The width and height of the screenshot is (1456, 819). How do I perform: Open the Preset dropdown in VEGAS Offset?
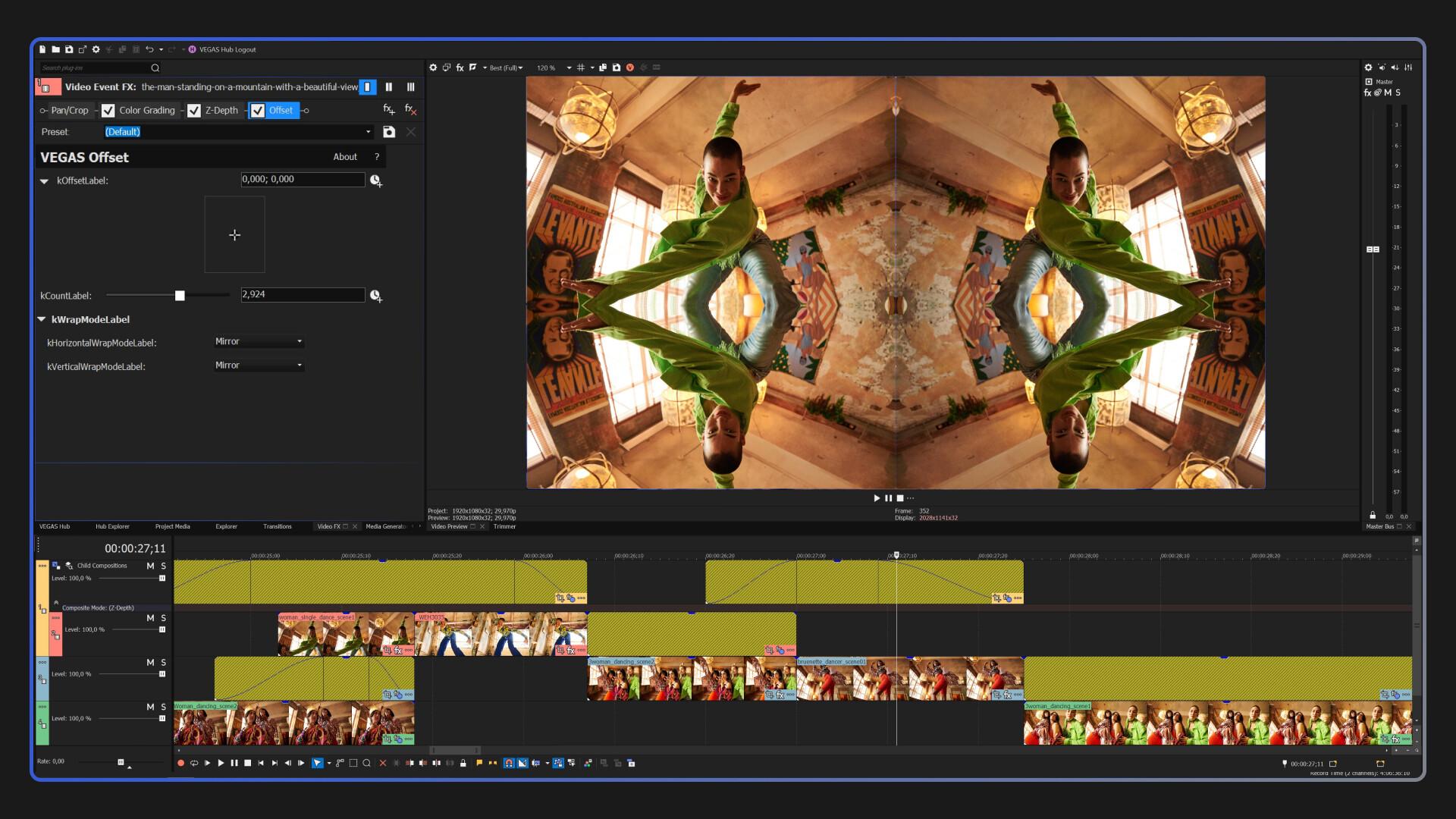pos(369,131)
